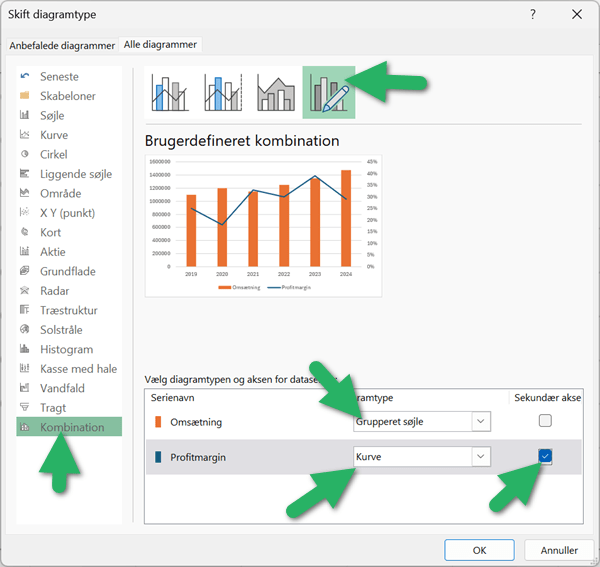600x567 pixels.
Task: Choose Radar chart type in sidebar
Action: click(54, 290)
